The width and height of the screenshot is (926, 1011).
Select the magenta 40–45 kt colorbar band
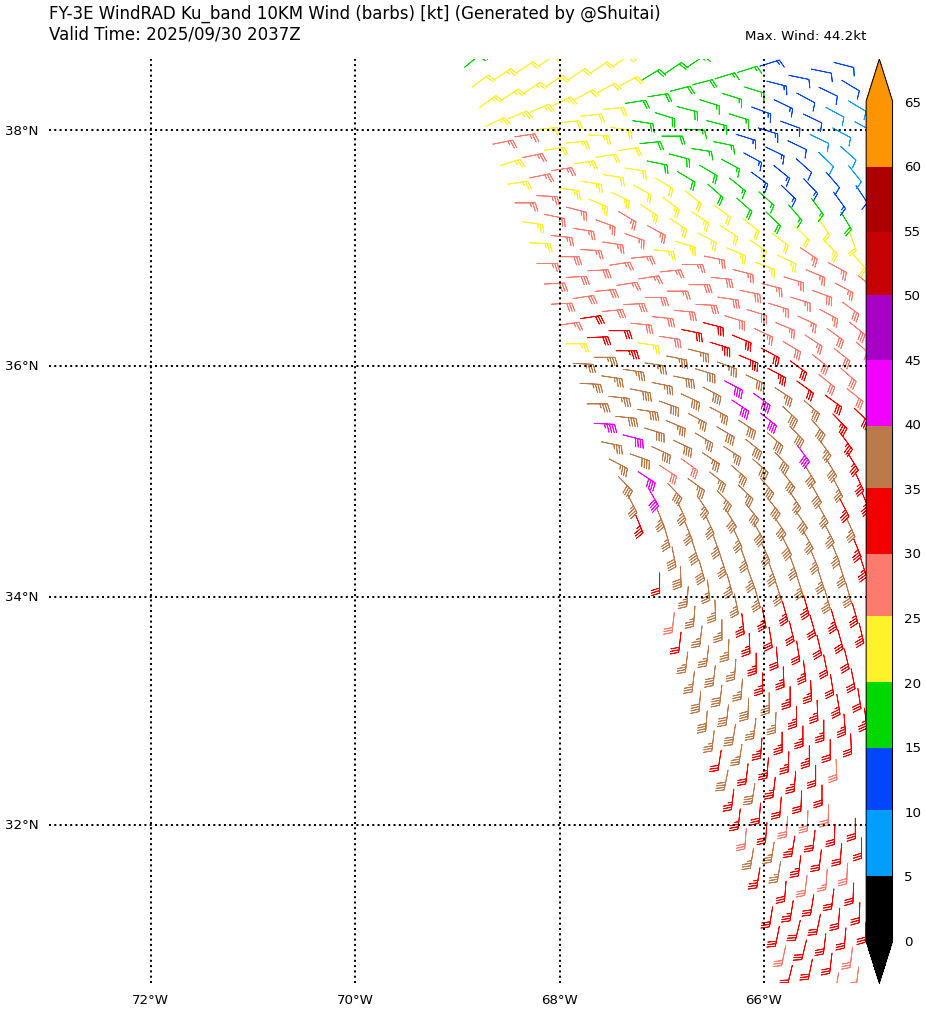point(878,393)
